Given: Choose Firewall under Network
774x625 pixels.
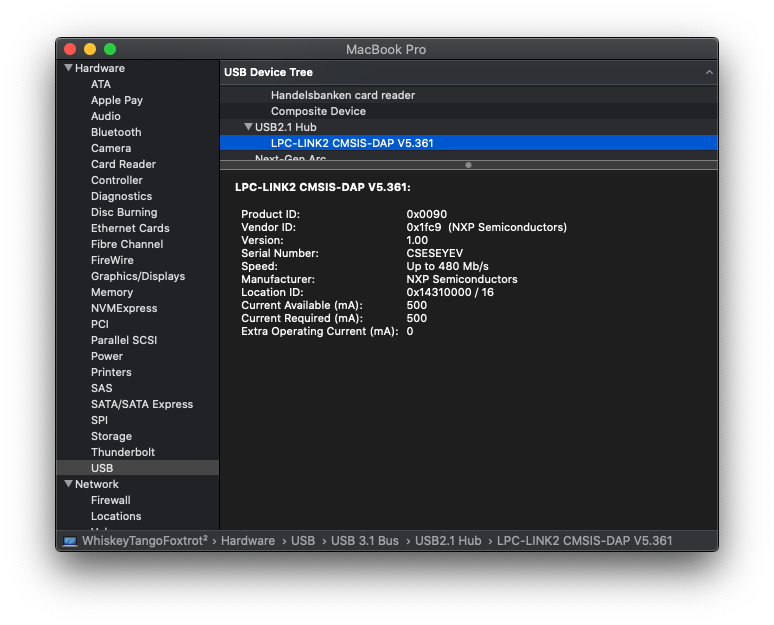Looking at the screenshot, I should coord(111,500).
